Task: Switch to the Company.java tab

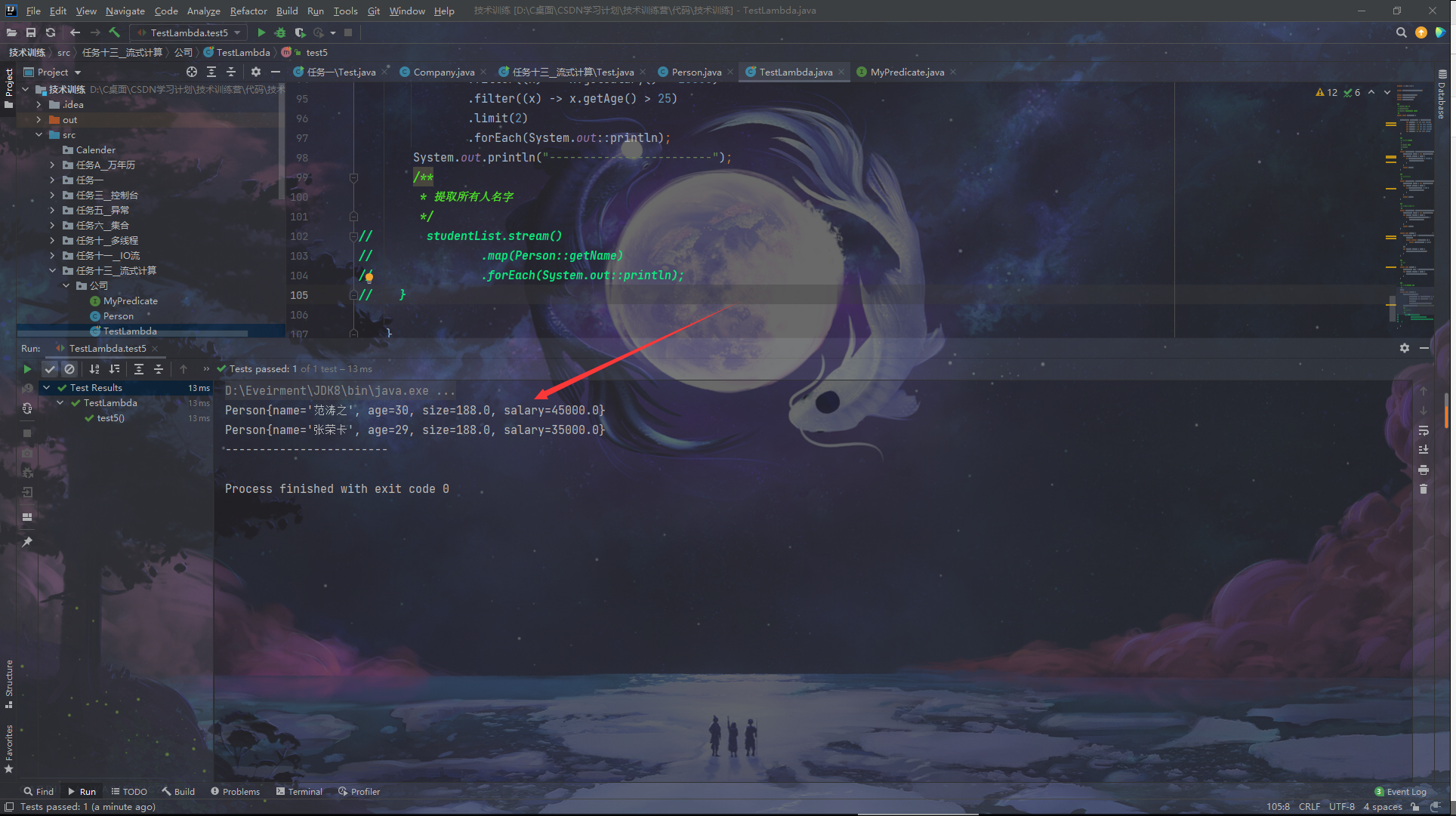Action: 443,72
